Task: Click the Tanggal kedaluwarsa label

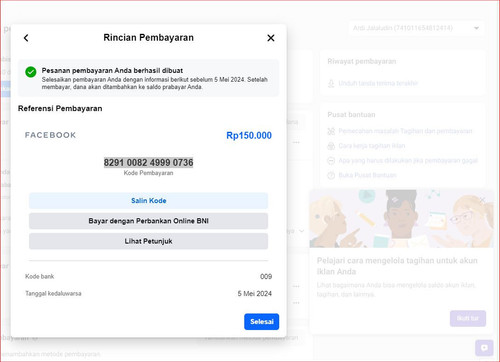Action: coord(53,294)
